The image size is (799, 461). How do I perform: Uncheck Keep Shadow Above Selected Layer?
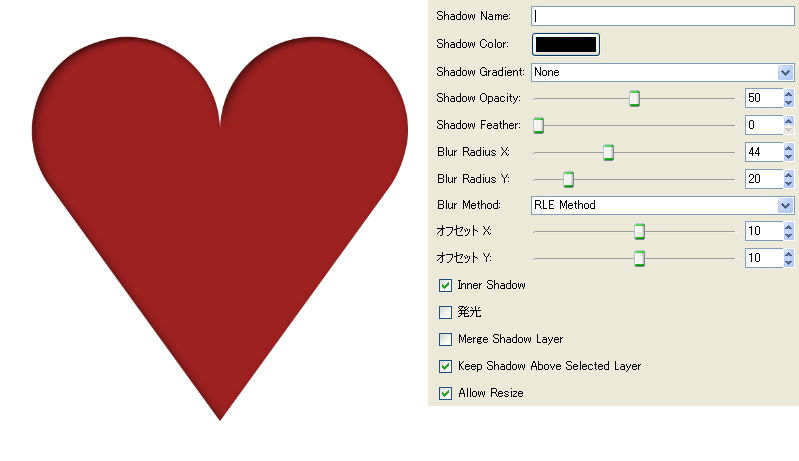pyautogui.click(x=445, y=366)
